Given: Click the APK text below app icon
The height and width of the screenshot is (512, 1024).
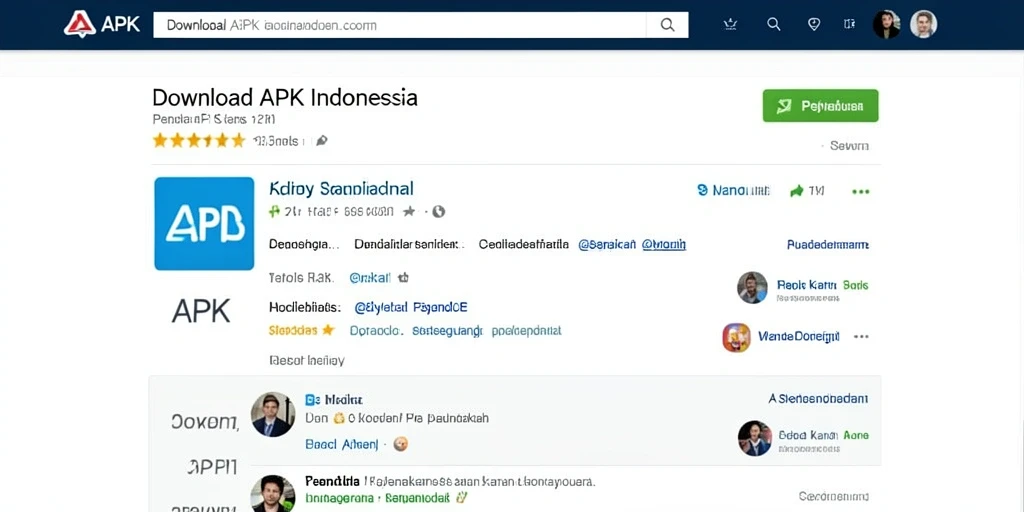Looking at the screenshot, I should coord(201,312).
